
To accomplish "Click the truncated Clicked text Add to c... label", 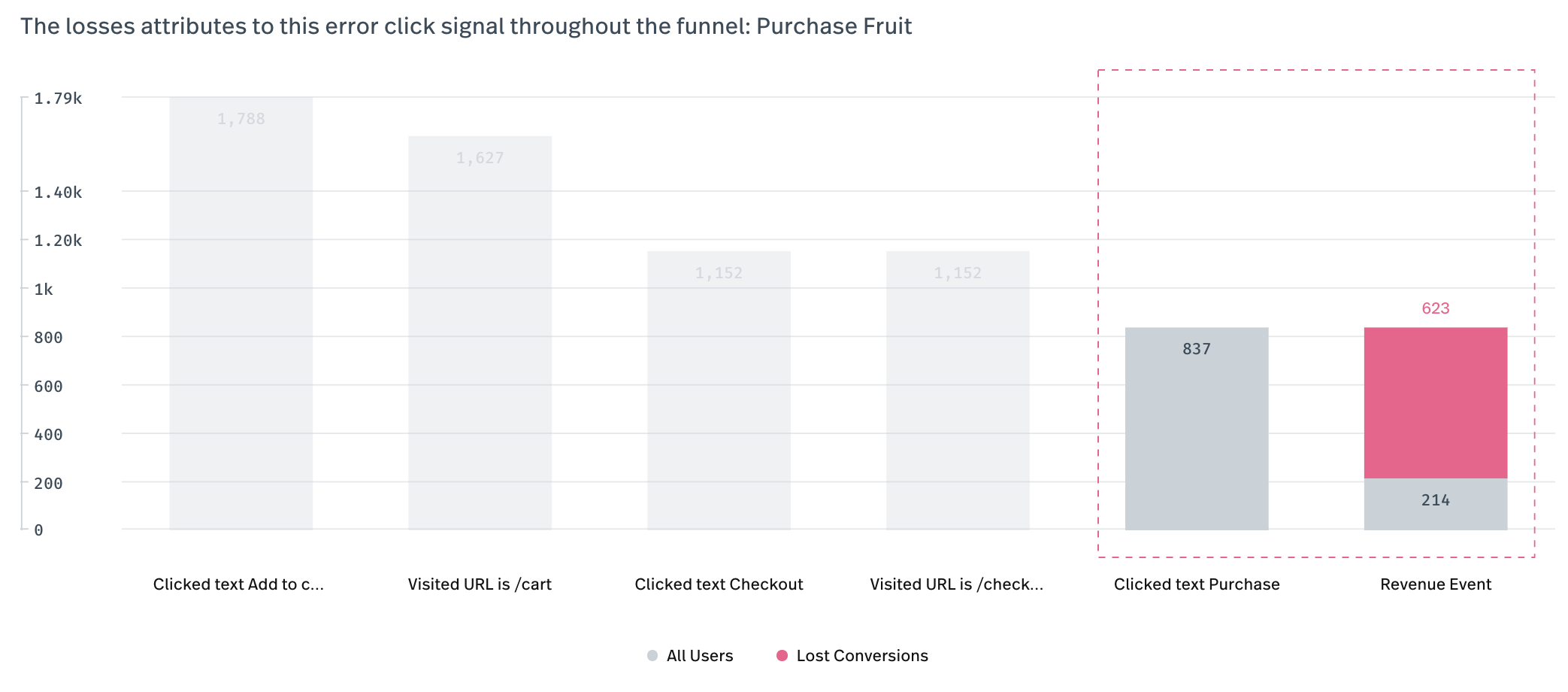I will [238, 584].
